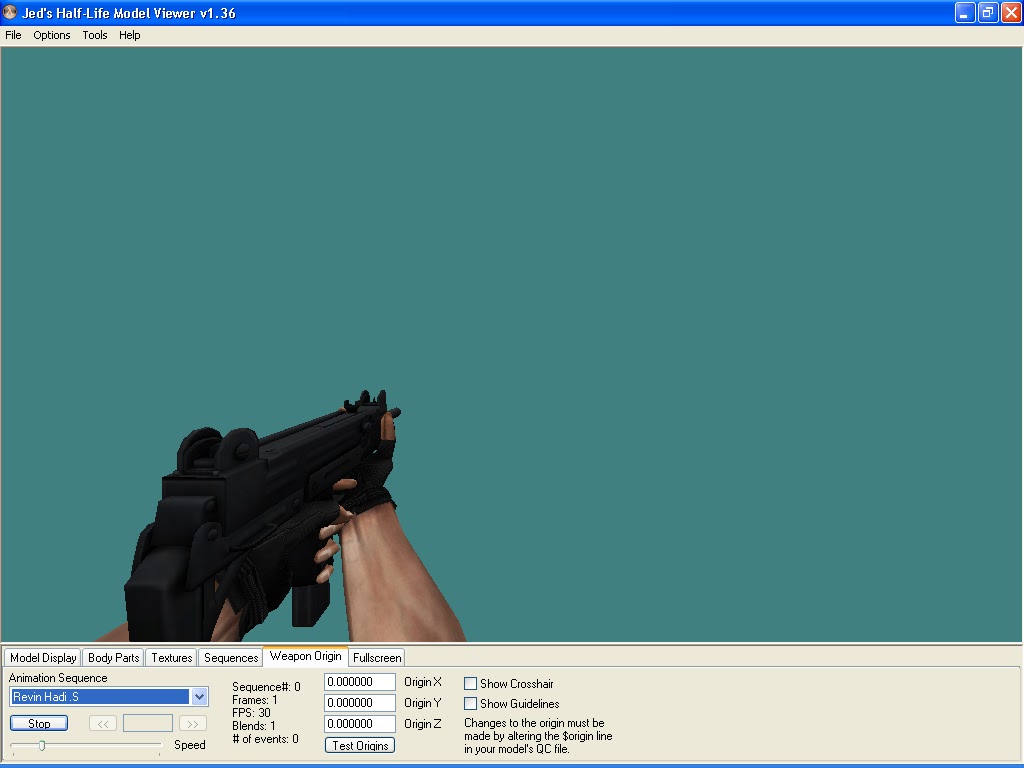Click the 'Frames: 1' info text

255,700
